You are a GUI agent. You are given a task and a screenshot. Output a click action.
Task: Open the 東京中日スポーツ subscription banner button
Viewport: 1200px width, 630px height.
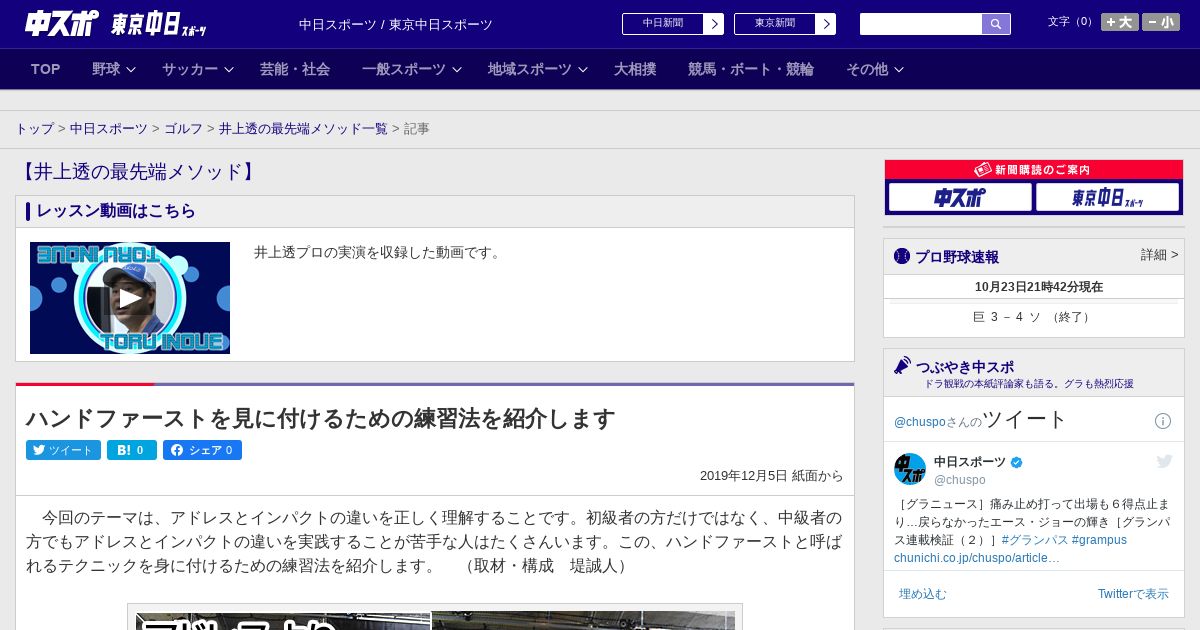point(1107,197)
